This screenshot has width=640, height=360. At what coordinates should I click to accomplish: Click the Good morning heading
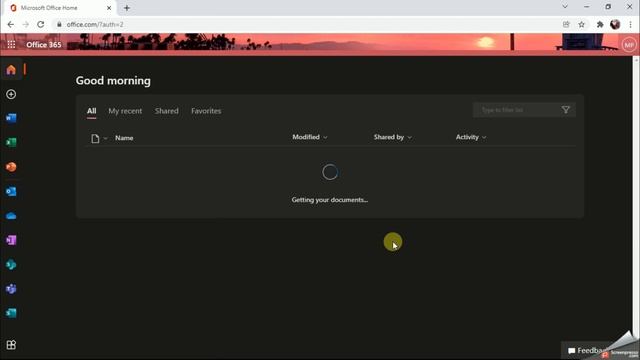(113, 81)
